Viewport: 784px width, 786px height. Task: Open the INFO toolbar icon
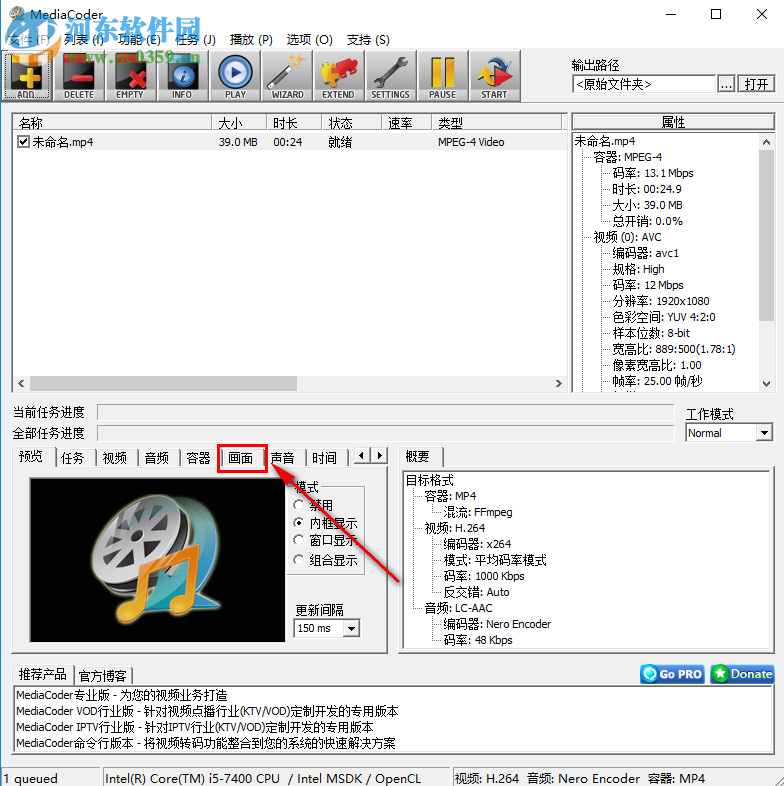182,76
